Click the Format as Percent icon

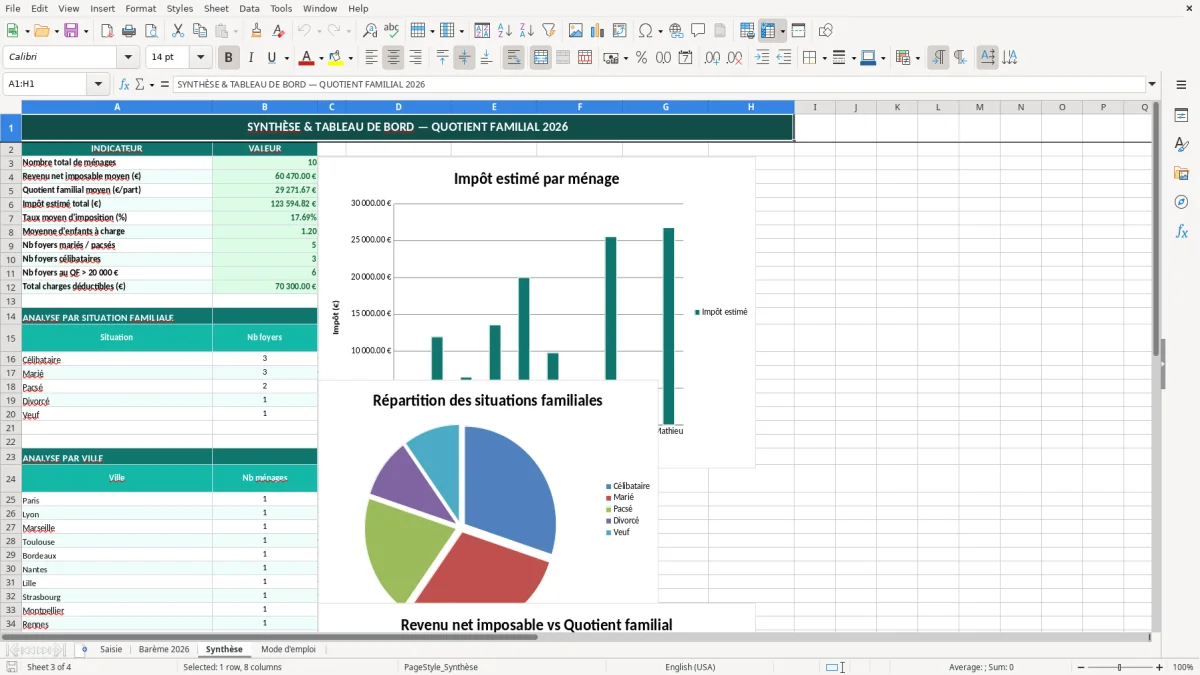tap(642, 58)
